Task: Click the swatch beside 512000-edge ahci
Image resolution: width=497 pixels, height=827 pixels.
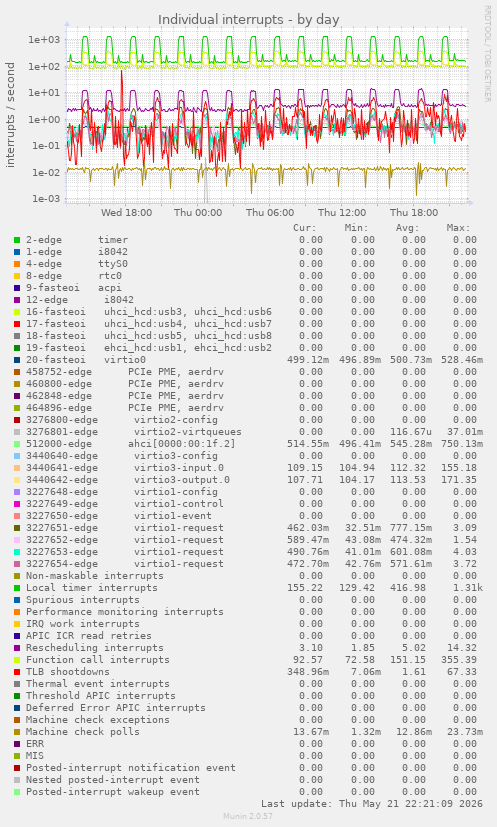Action: (x=17, y=444)
